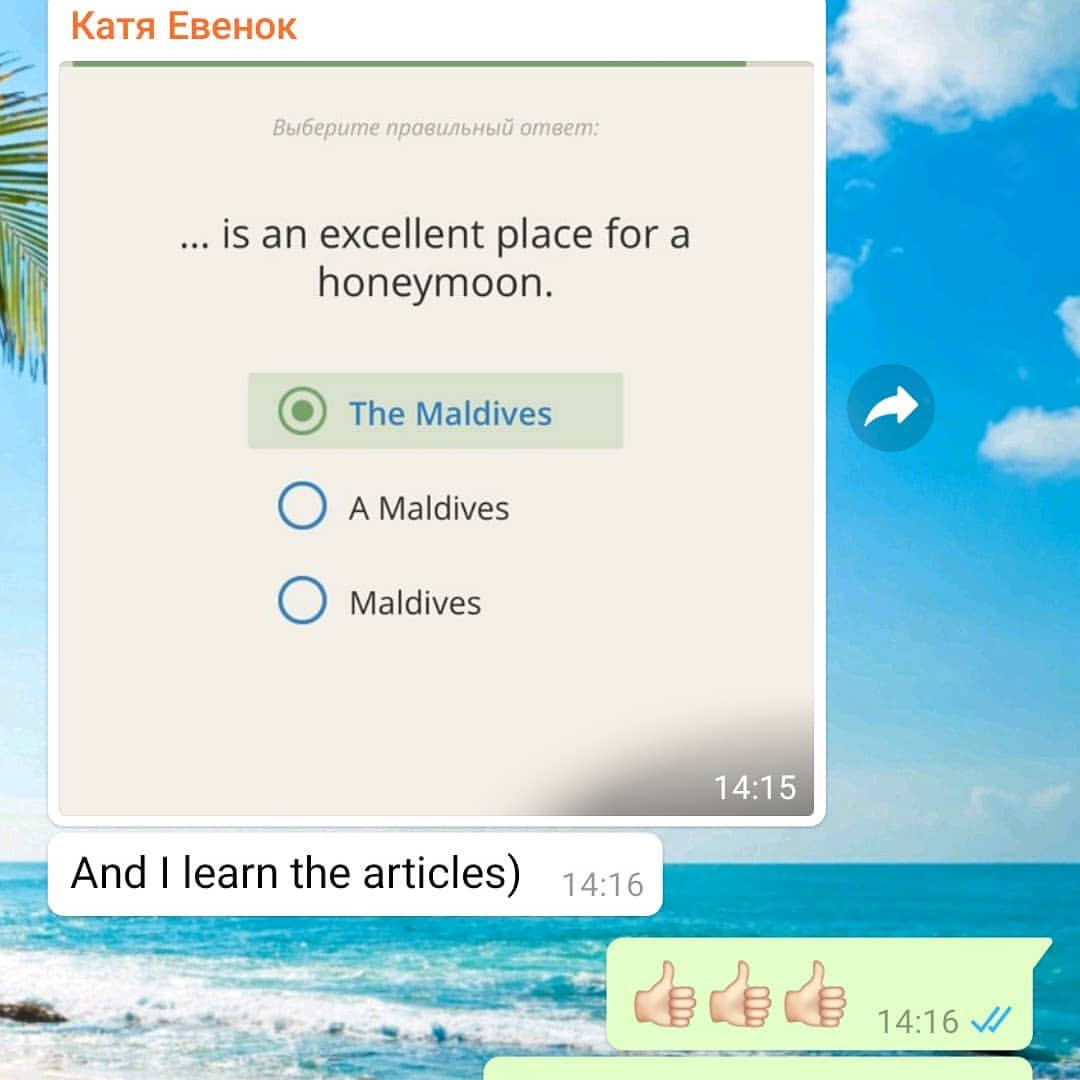Tap the 14:15 timestamp on the image

[755, 787]
